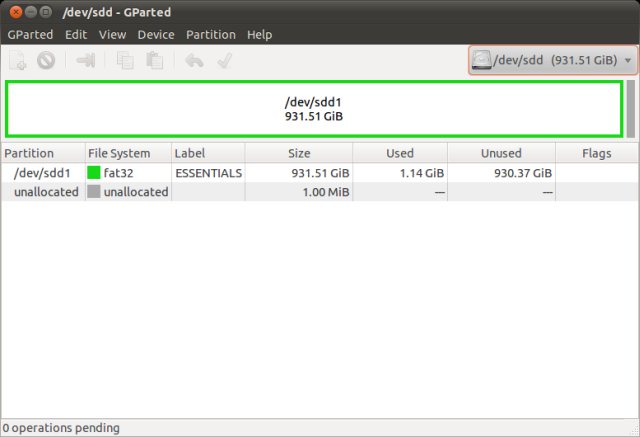This screenshot has width=640, height=437.
Task: Click the New partition toolbar icon
Action: 18,61
